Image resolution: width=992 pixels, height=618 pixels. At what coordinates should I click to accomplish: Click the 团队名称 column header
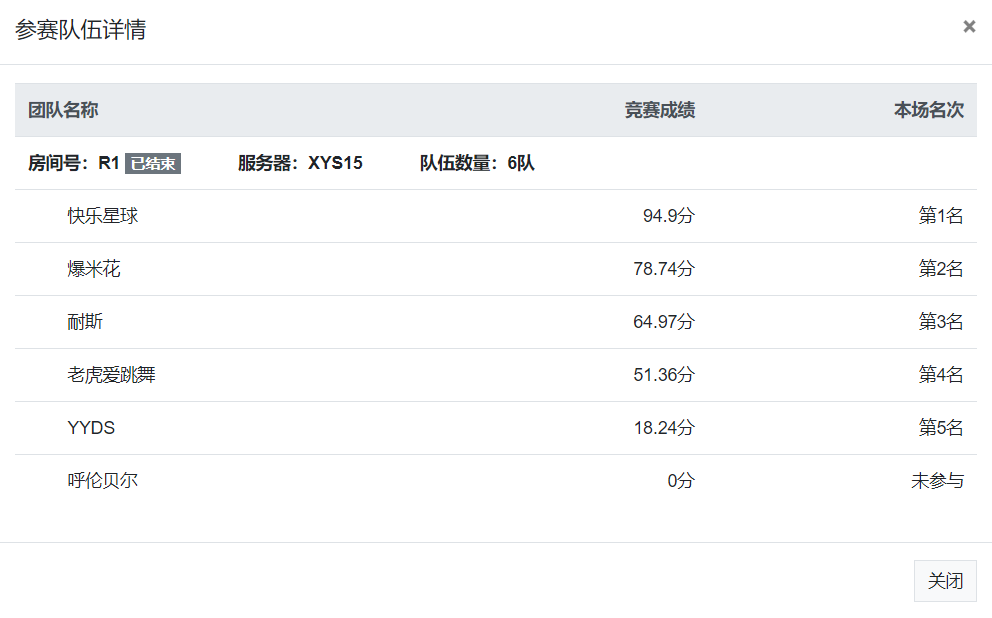point(63,110)
